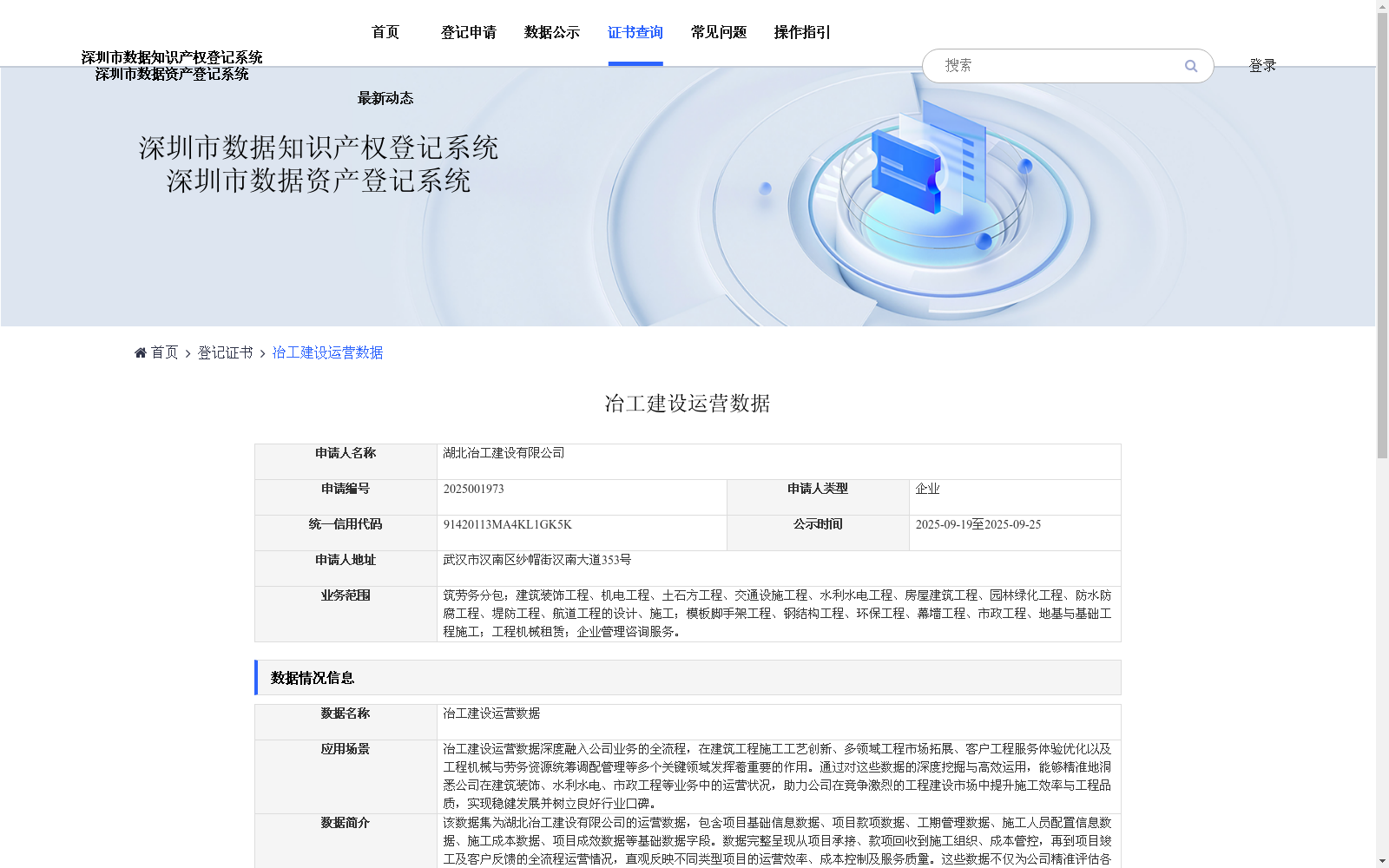Open the 操作指引 menu item

click(802, 32)
